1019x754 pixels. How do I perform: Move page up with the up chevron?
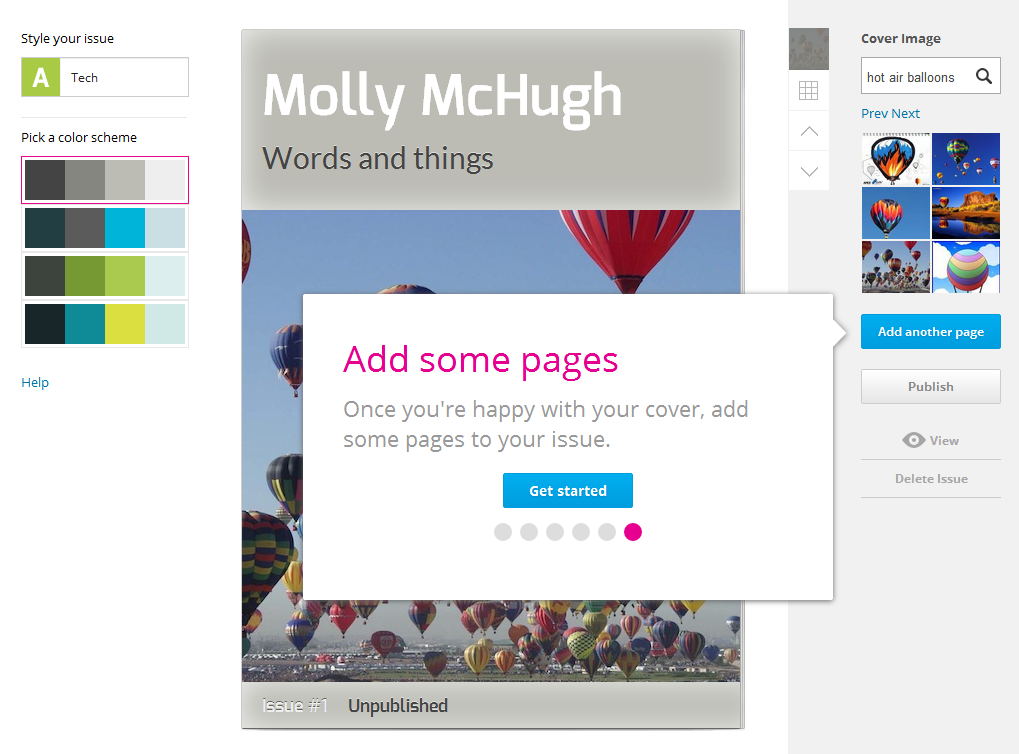click(809, 131)
